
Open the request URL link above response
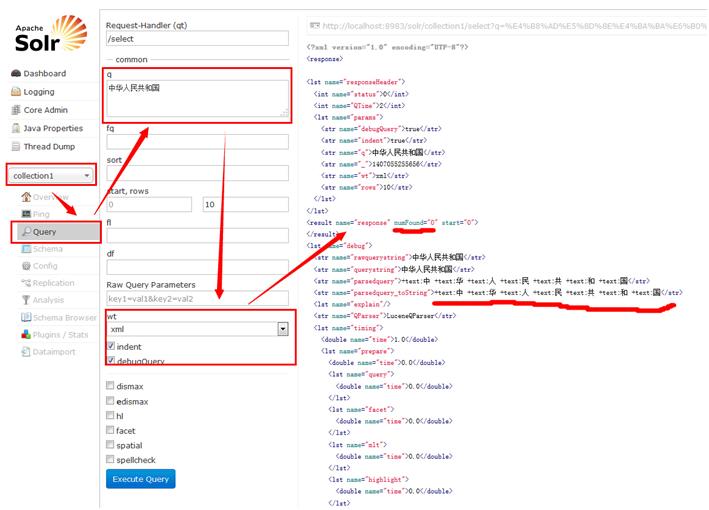coord(515,26)
